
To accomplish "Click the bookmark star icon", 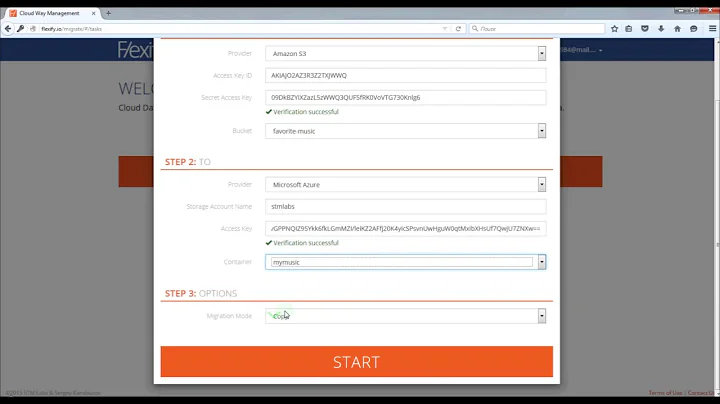I will coord(614,28).
